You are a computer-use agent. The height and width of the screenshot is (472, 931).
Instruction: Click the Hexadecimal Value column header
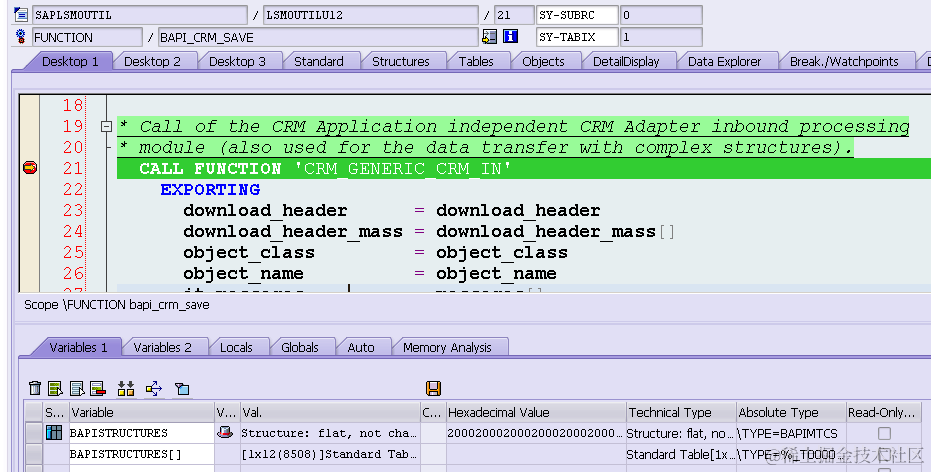pos(536,412)
